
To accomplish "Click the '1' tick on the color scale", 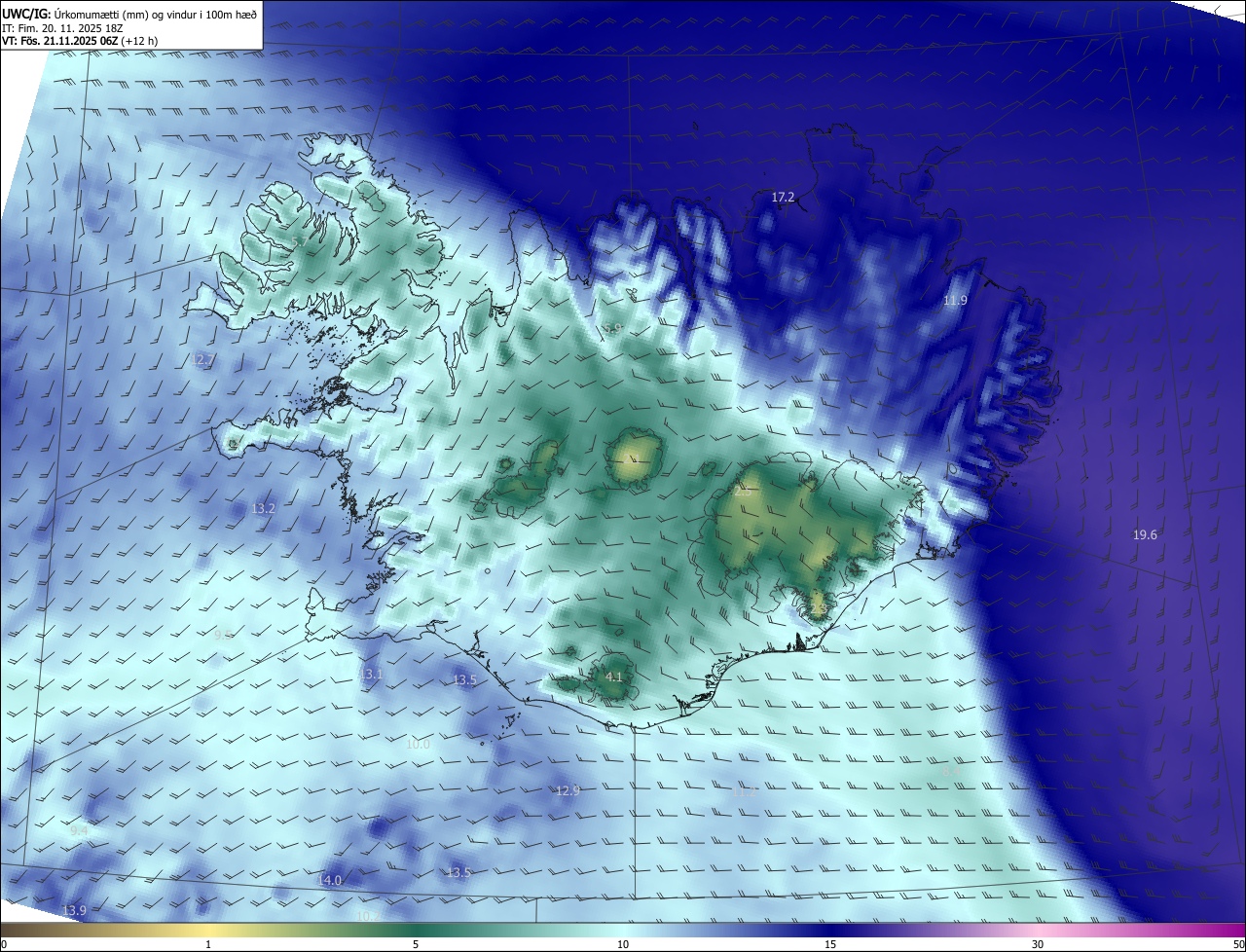I will [x=208, y=944].
